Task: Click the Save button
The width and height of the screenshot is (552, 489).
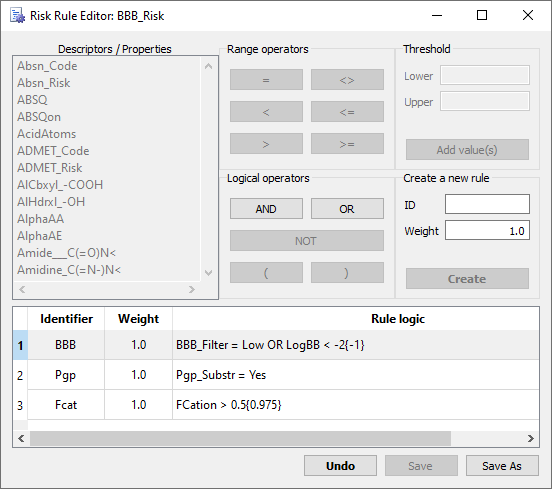Action: click(421, 466)
